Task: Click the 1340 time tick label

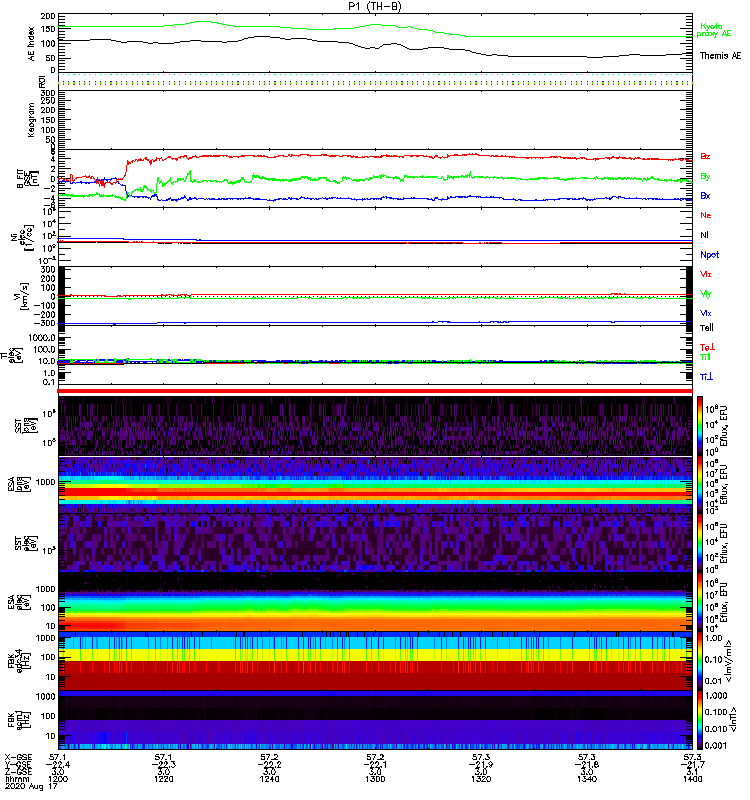Action: pyautogui.click(x=587, y=780)
